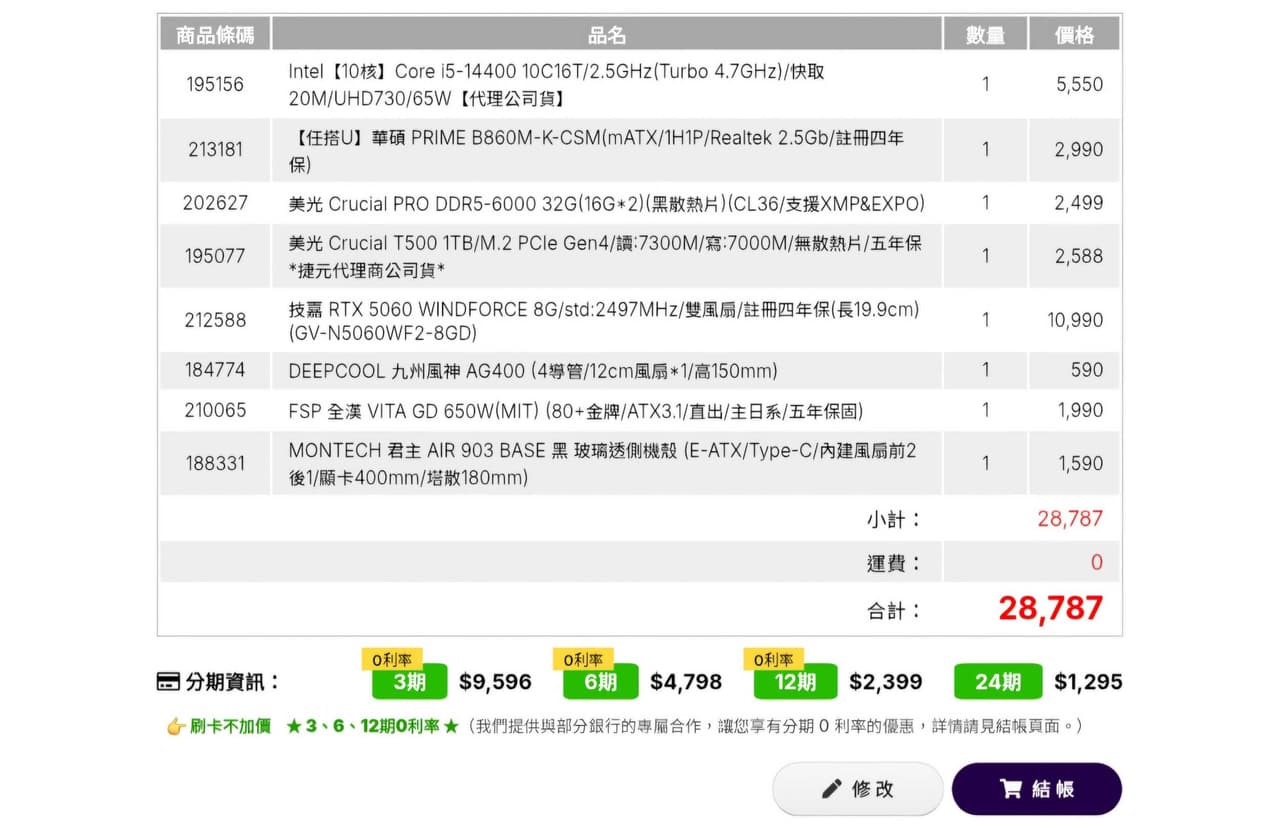1280x832 pixels.
Task: Pick the 12期 installment option
Action: coord(795,682)
